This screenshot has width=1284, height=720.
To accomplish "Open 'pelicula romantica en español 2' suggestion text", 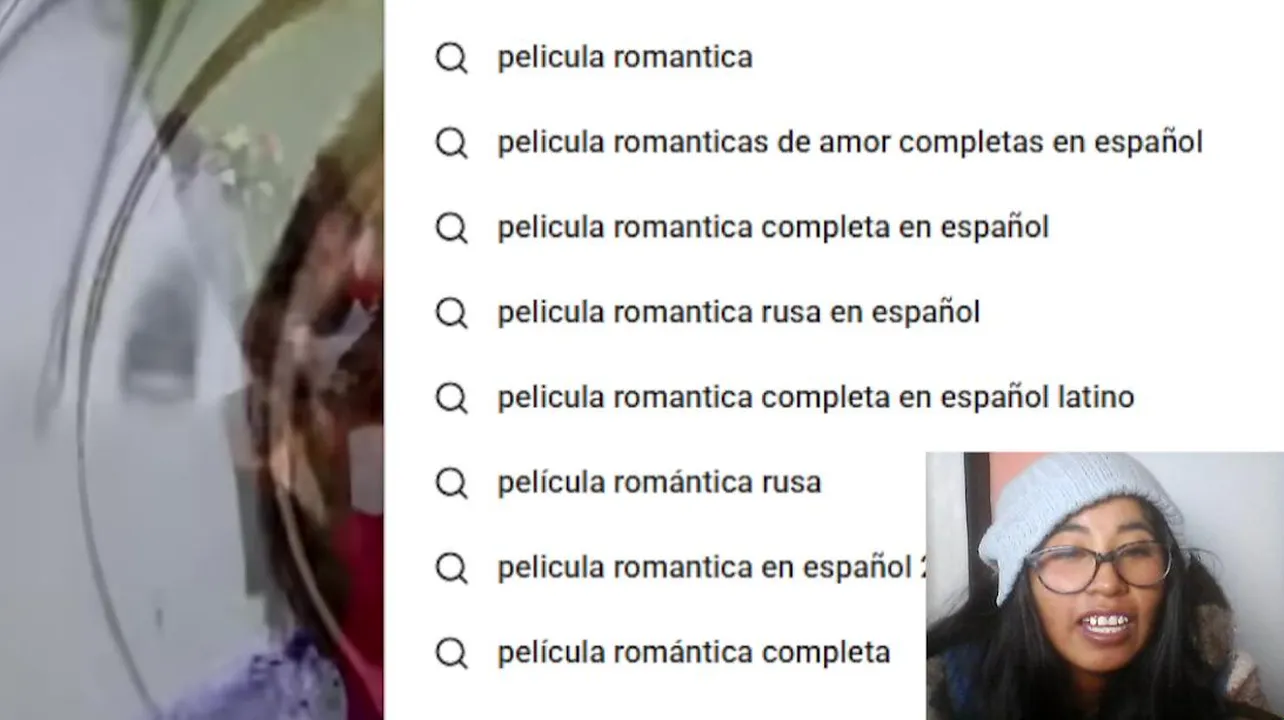I will pos(712,567).
